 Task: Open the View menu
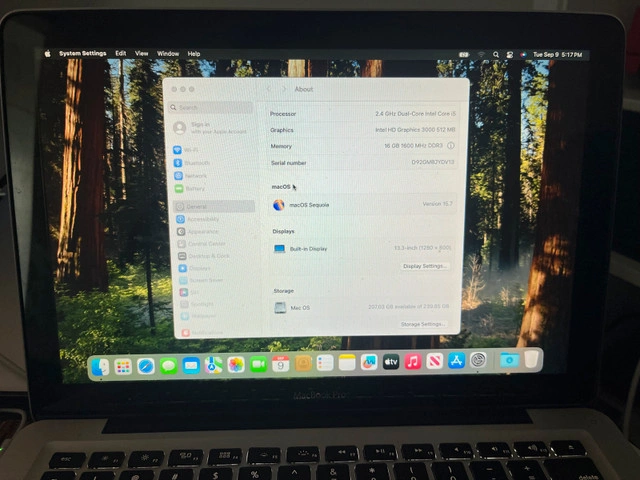click(141, 53)
